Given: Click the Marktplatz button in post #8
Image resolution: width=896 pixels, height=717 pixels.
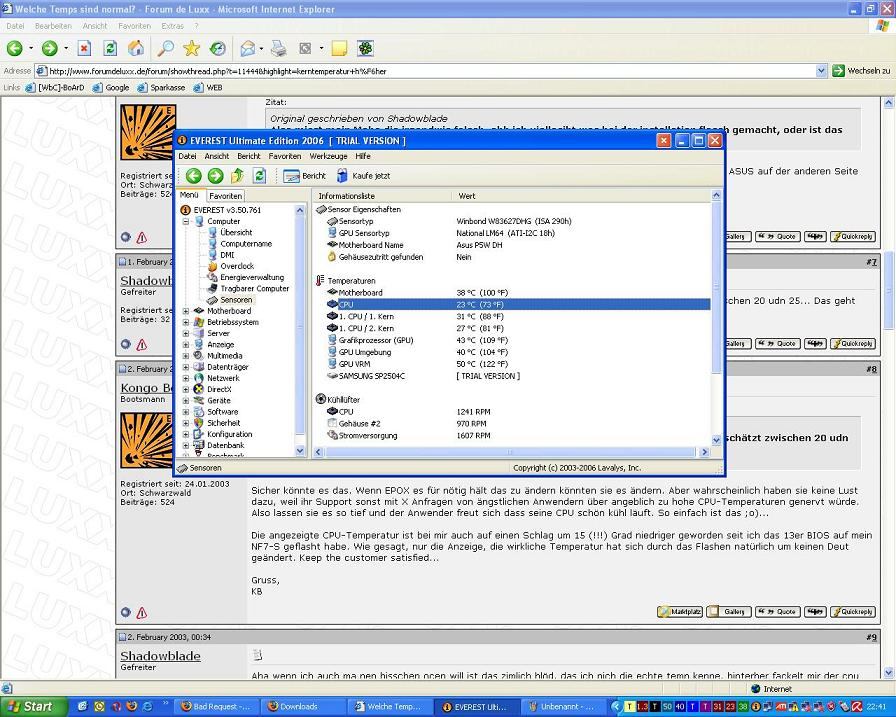Looking at the screenshot, I should (679, 612).
